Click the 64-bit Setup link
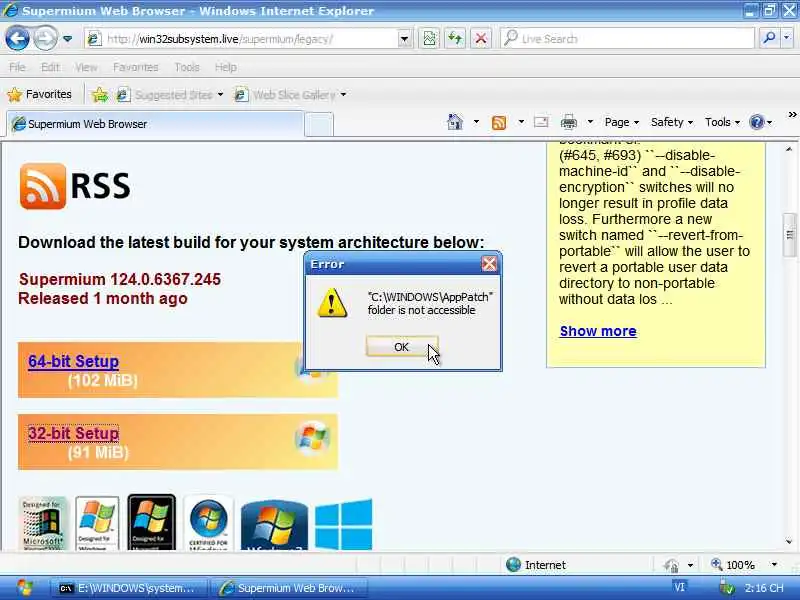This screenshot has width=800, height=600. (73, 361)
